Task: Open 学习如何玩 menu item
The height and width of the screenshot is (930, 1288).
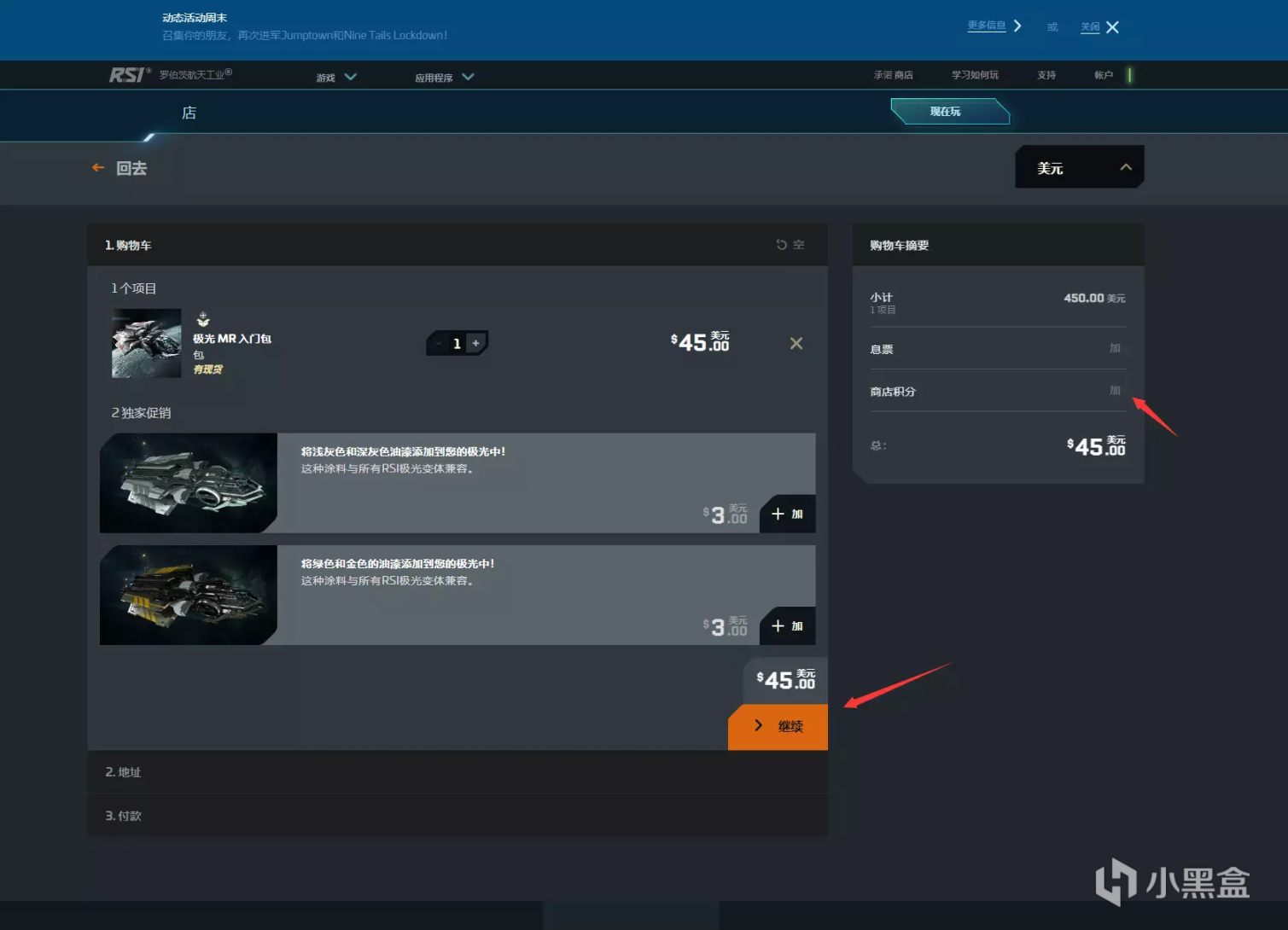Action: coord(975,75)
